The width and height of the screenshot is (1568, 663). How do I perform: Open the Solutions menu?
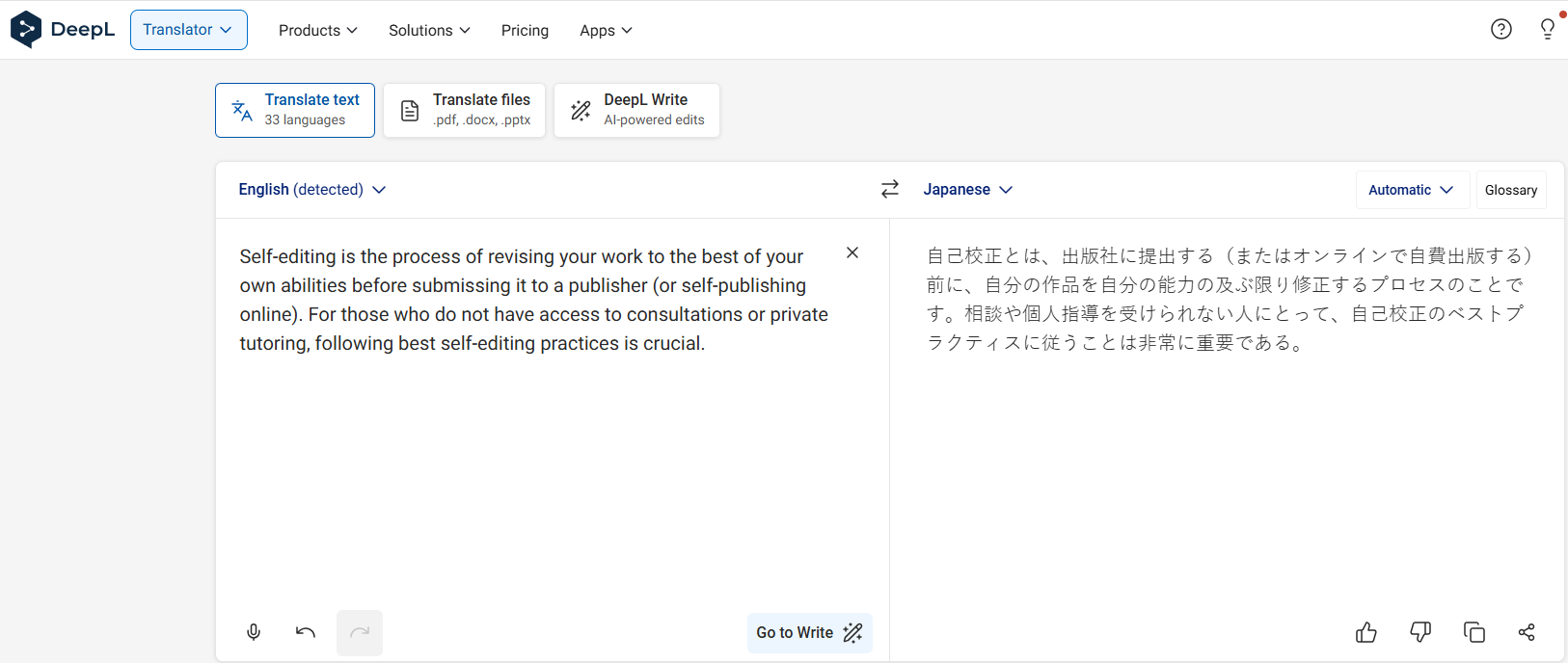(x=429, y=30)
